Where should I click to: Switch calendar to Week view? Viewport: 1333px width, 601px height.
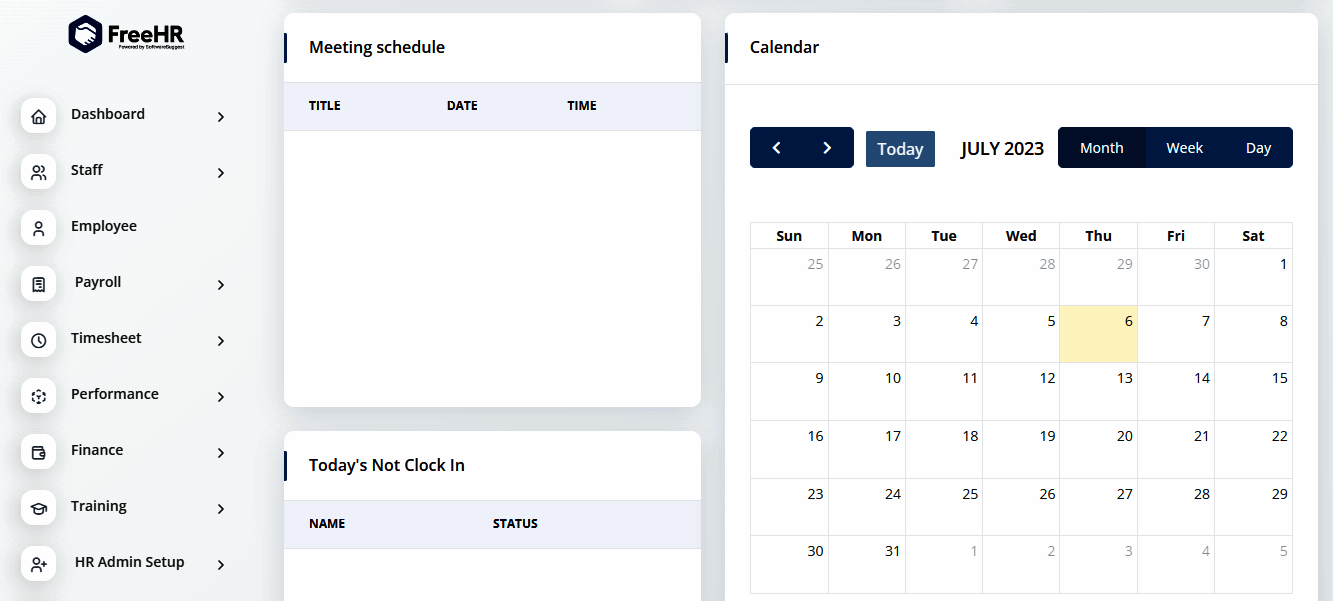(x=1184, y=148)
